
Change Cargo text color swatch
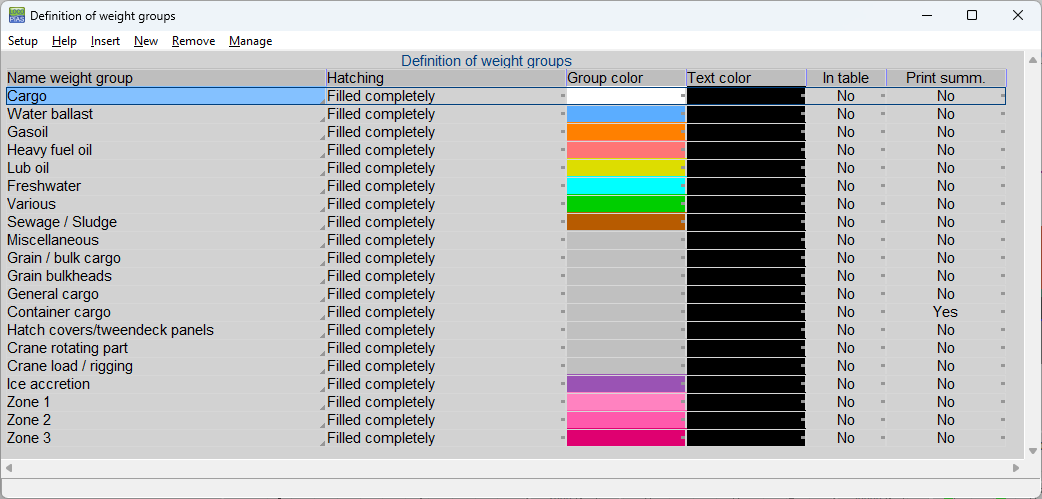click(x=746, y=96)
